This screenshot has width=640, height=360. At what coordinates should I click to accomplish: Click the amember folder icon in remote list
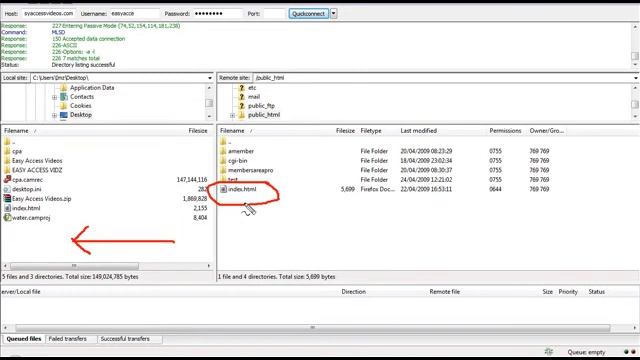[223, 151]
